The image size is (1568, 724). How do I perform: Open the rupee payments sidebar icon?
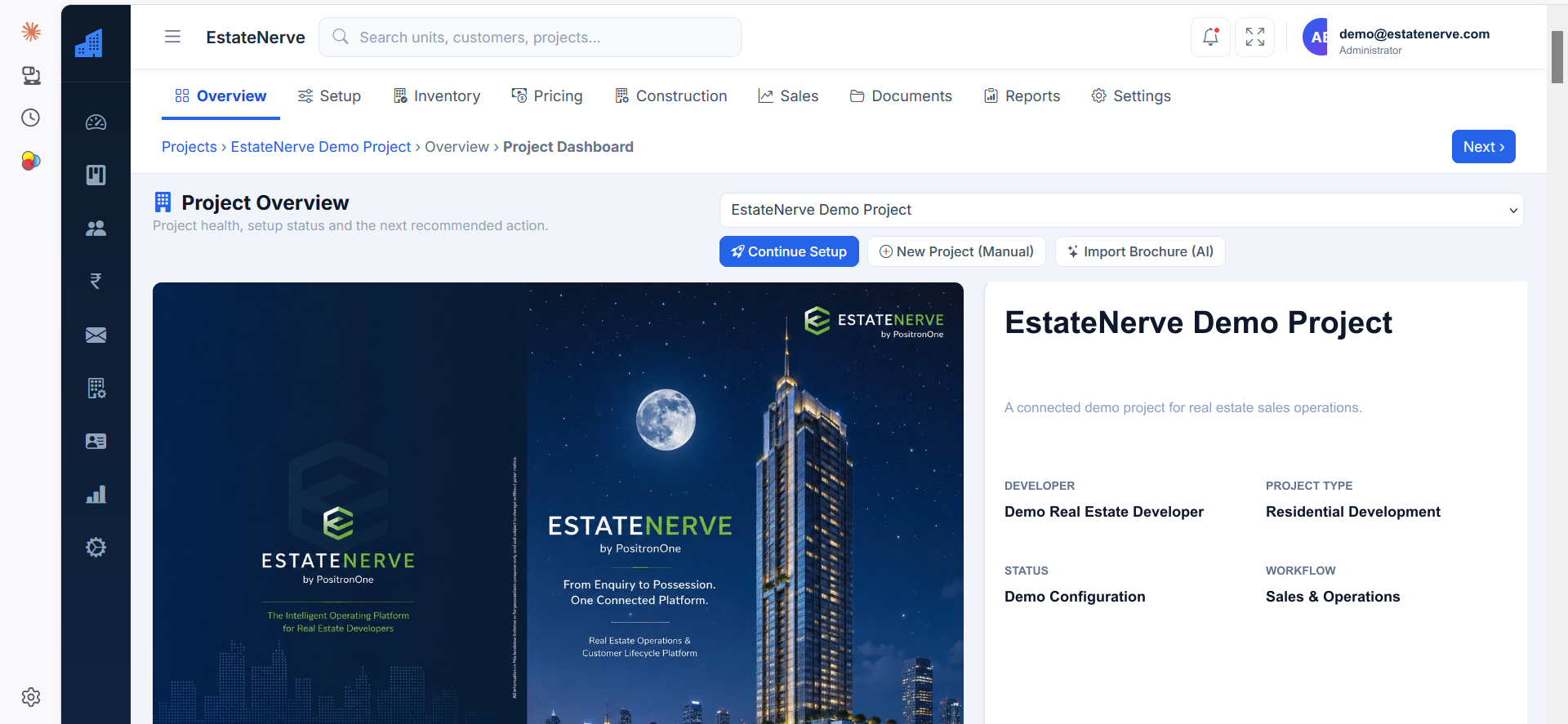(96, 282)
